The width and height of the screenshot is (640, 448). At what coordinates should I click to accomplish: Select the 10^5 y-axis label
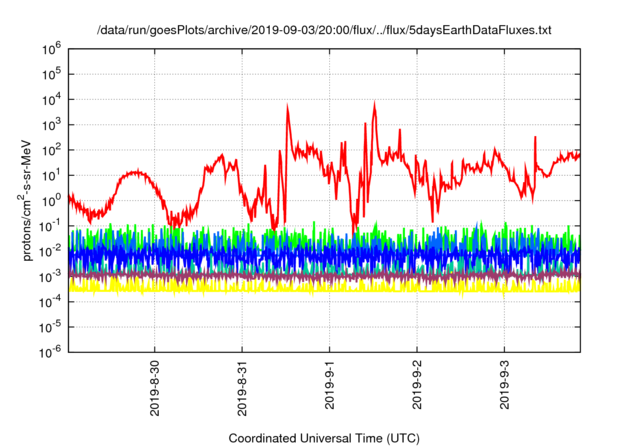51,75
